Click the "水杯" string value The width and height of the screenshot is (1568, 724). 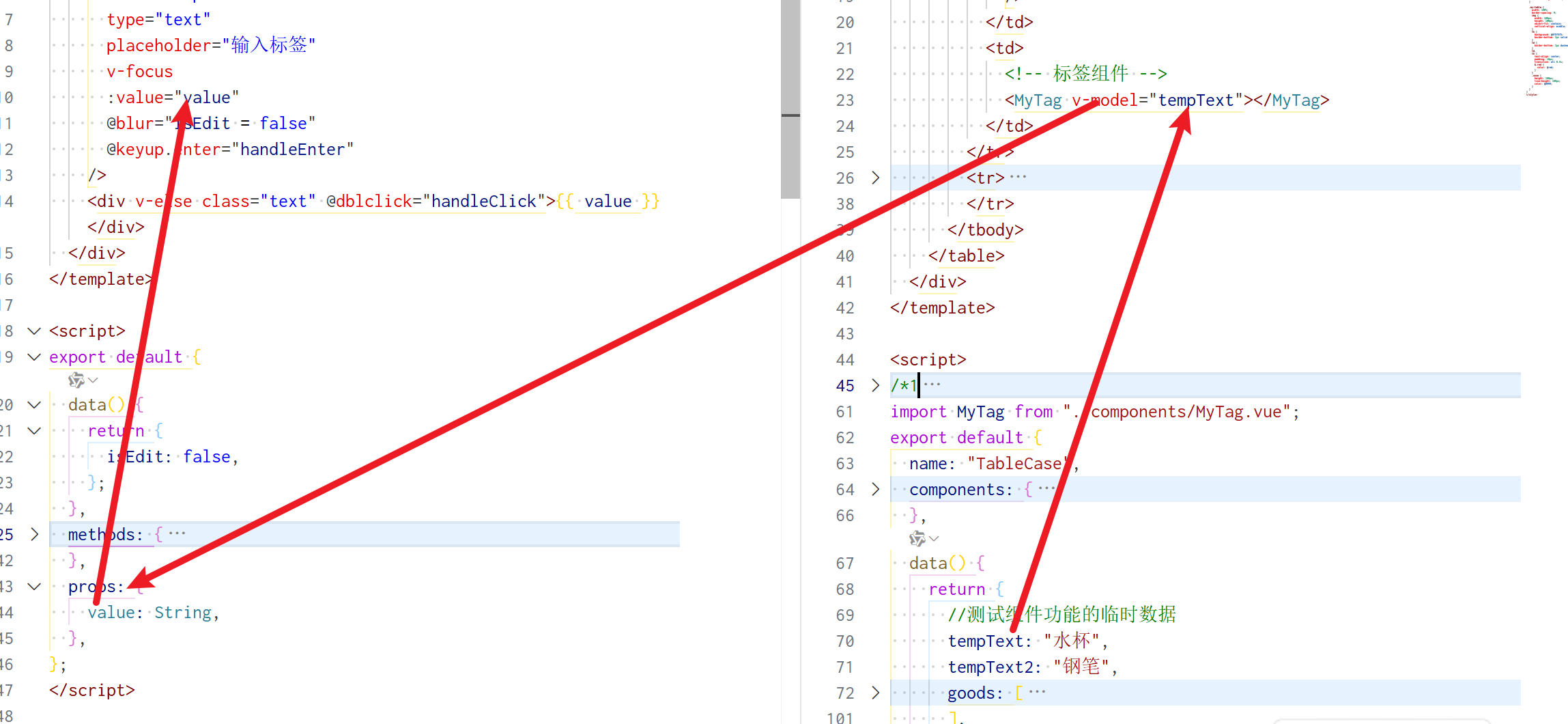[1071, 641]
